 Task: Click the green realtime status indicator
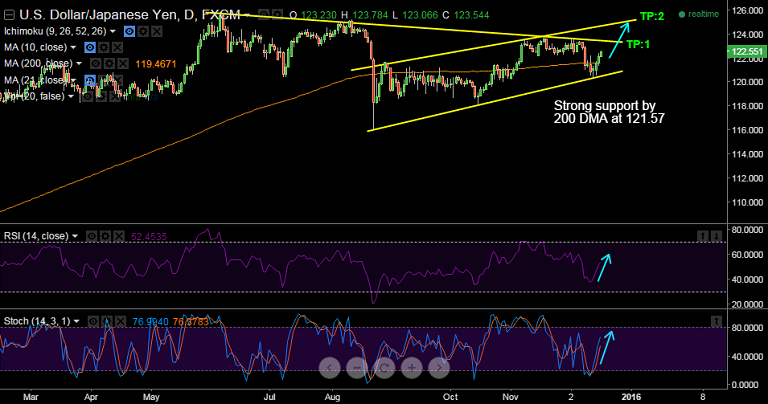pyautogui.click(x=698, y=14)
